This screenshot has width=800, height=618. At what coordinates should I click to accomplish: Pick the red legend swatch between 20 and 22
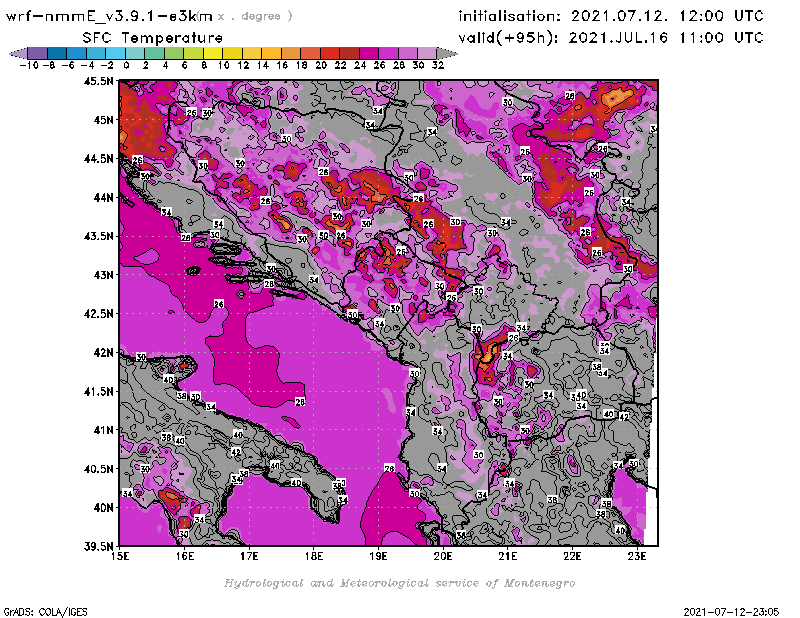click(330, 53)
